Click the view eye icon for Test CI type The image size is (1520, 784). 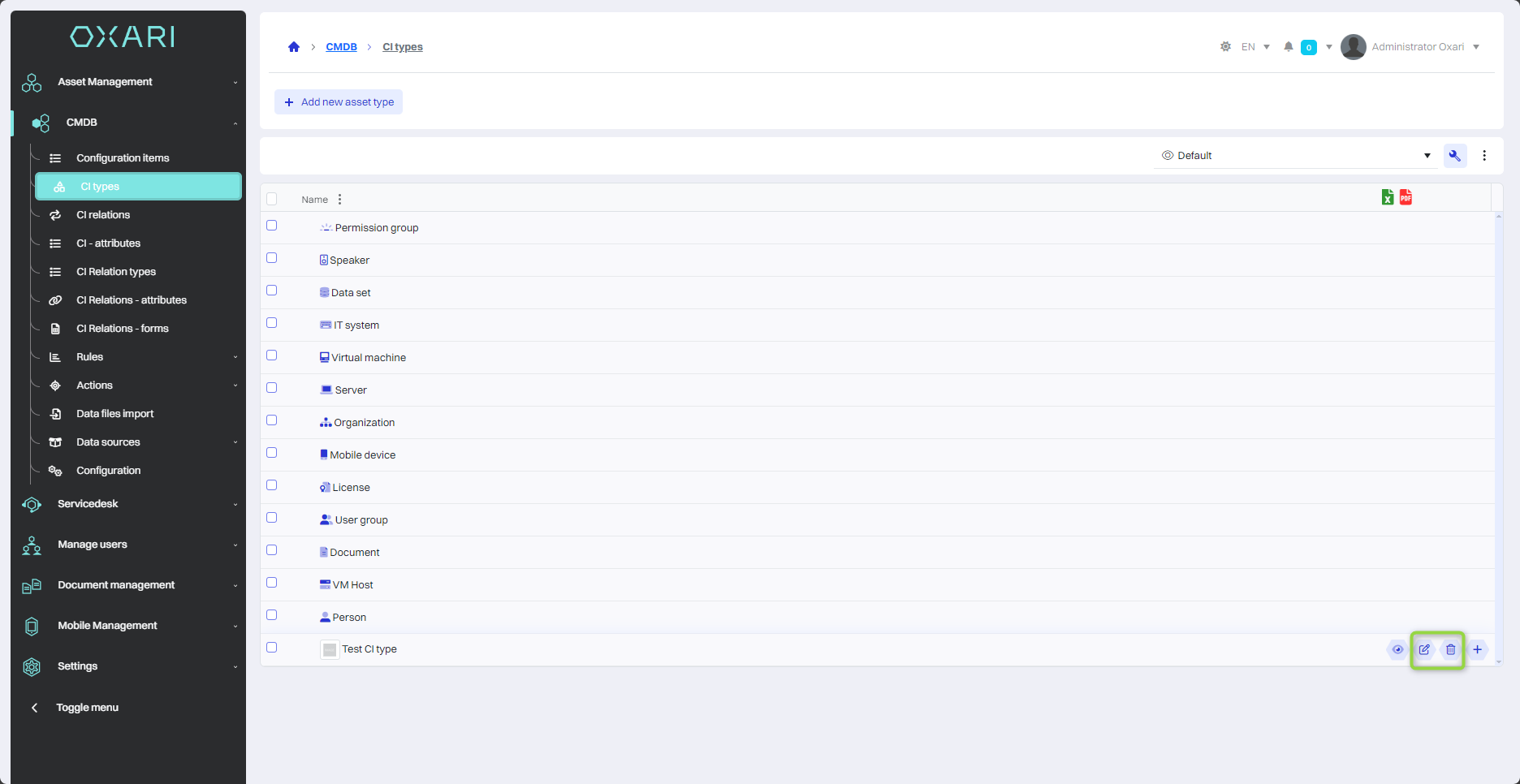tap(1397, 649)
